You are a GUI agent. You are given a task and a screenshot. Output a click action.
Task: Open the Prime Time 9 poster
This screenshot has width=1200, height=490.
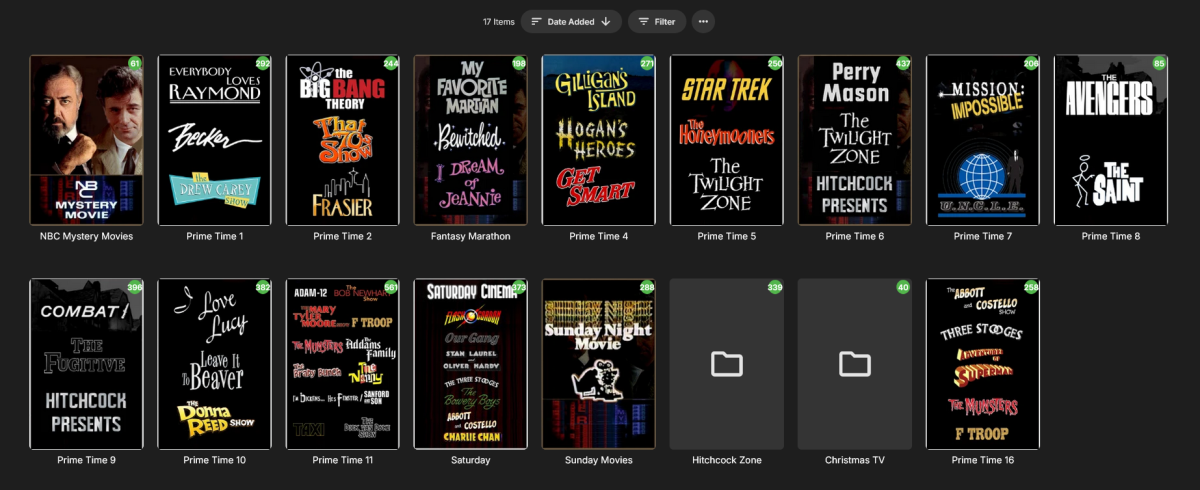[x=86, y=364]
